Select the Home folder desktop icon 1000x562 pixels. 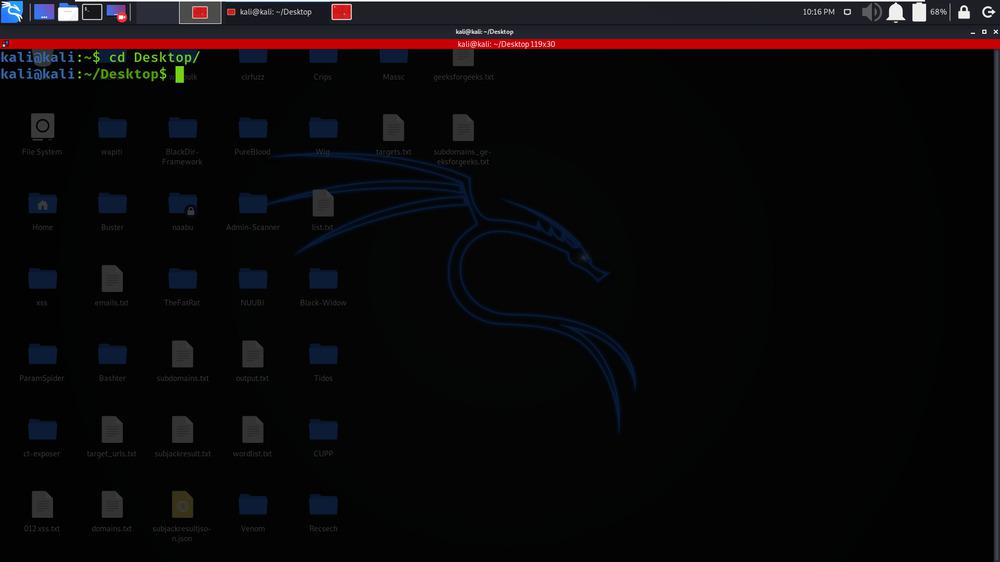42,211
